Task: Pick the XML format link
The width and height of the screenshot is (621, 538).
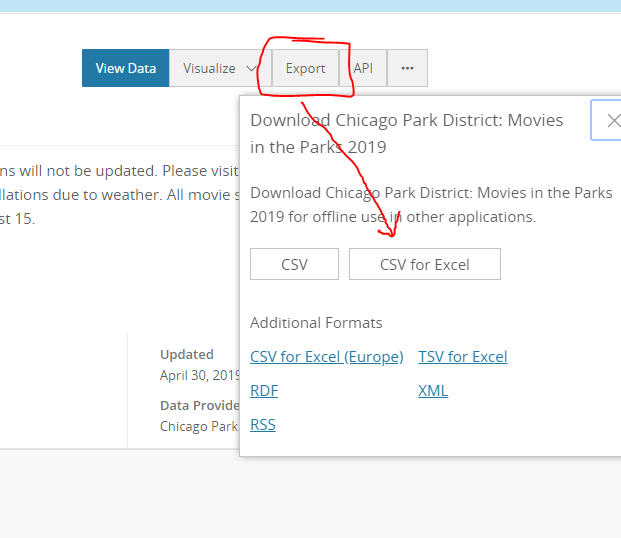Action: pyautogui.click(x=433, y=391)
